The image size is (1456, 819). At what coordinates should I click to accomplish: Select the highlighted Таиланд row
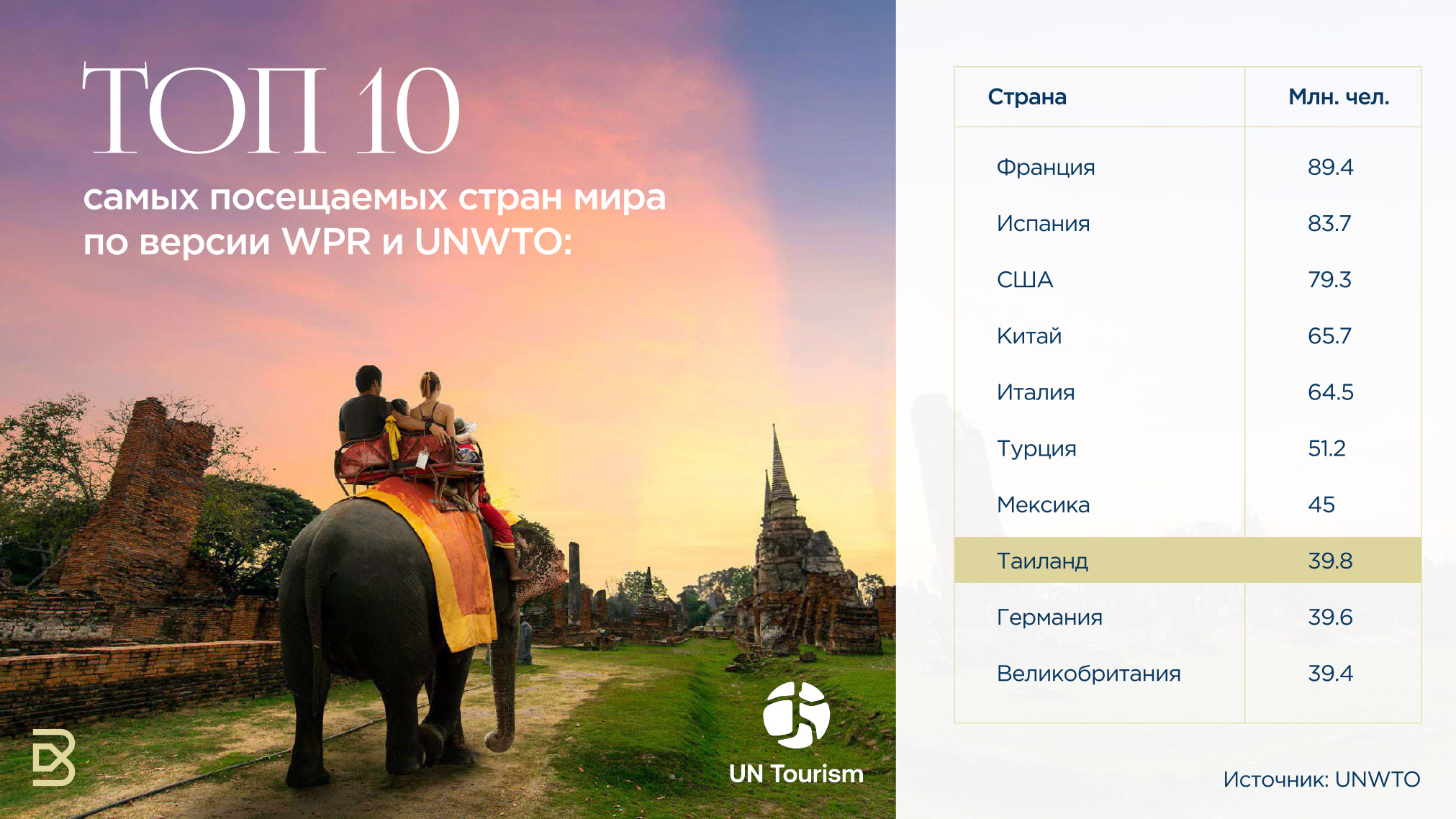coord(1042,561)
